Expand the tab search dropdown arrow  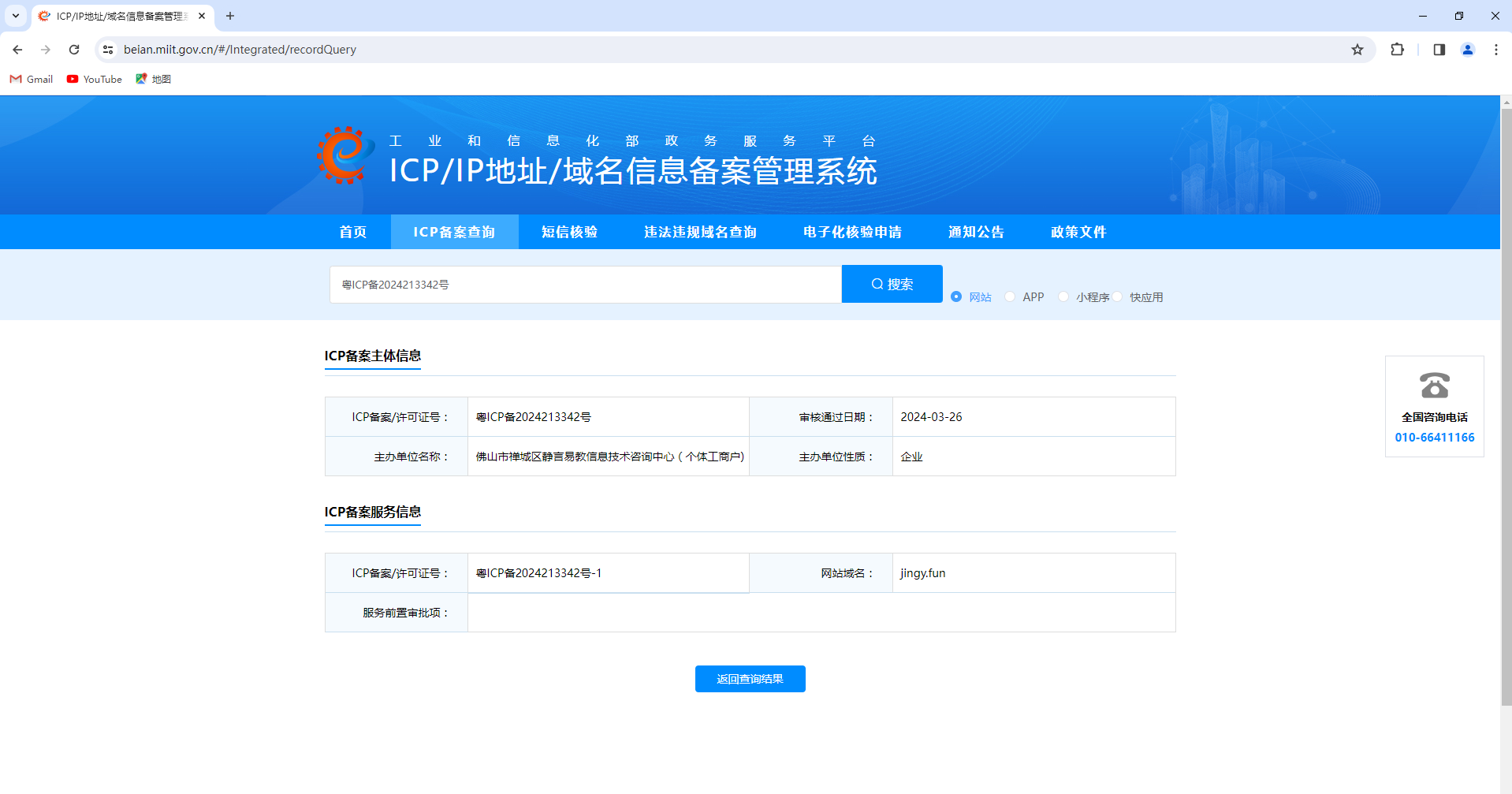[16, 16]
